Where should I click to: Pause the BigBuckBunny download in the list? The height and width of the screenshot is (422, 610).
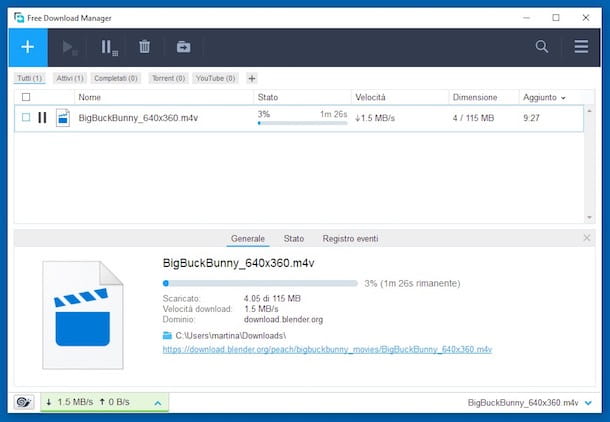pos(42,118)
